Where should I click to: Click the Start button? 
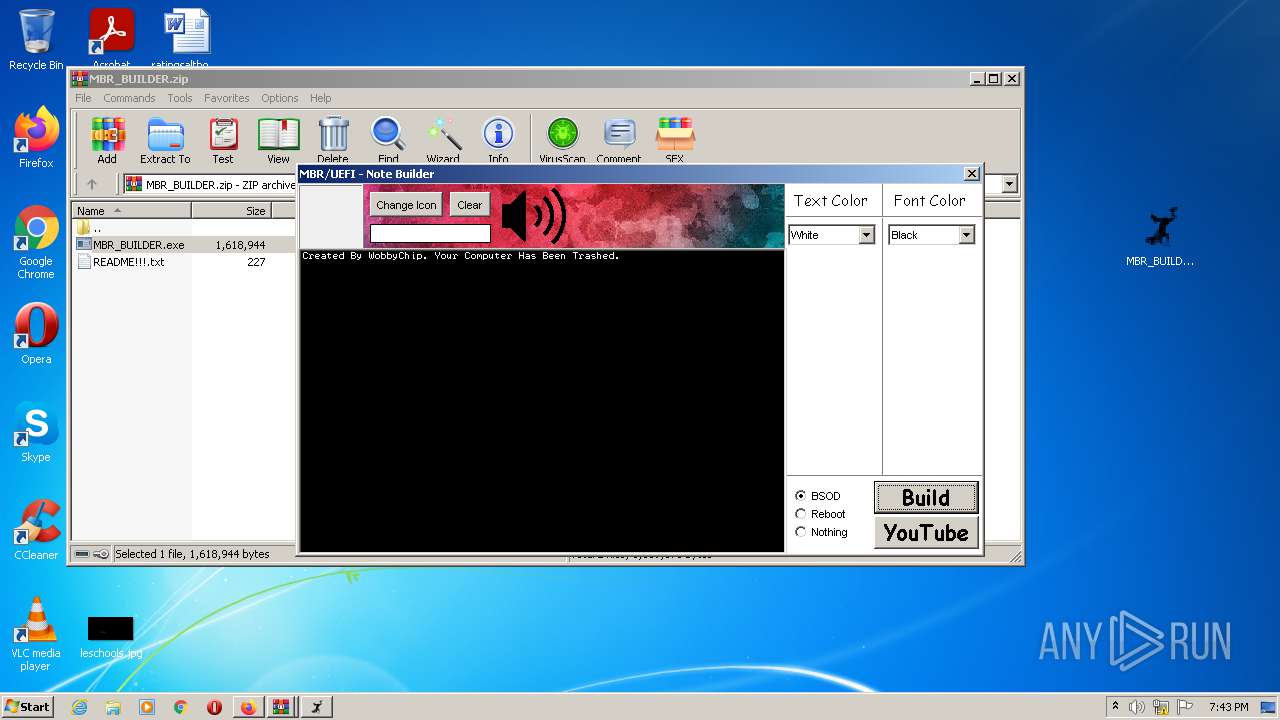click(27, 707)
